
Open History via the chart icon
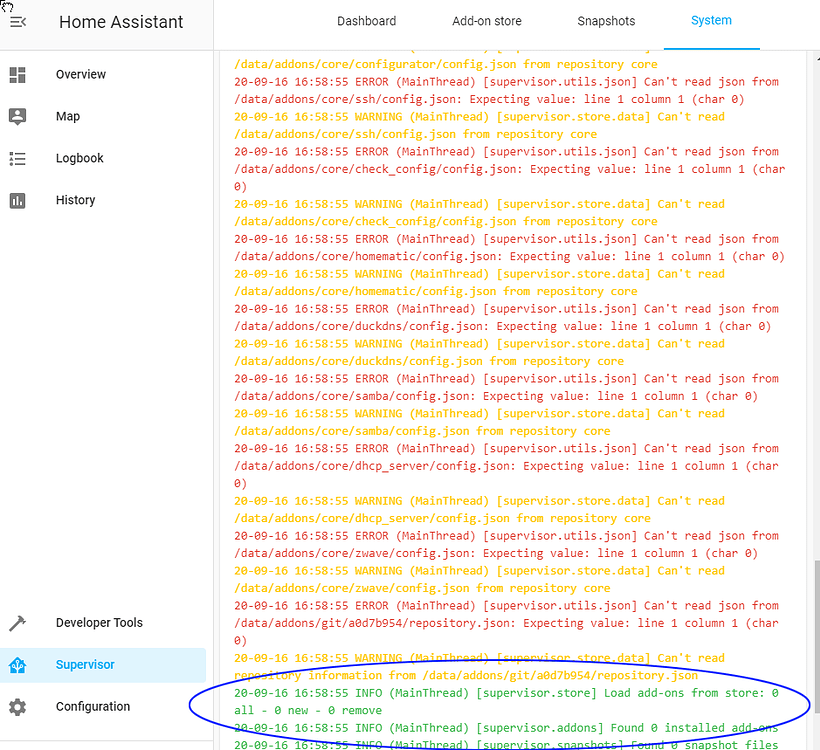coord(17,200)
